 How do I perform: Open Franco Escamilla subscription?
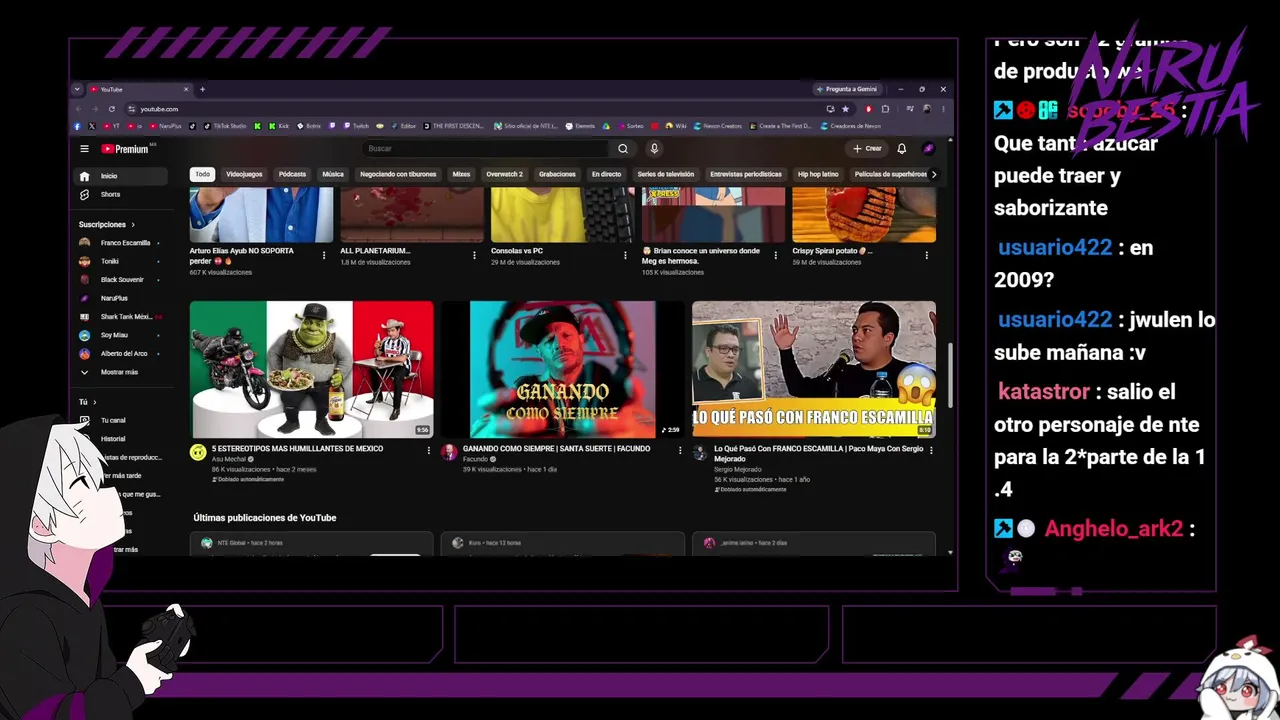click(123, 243)
